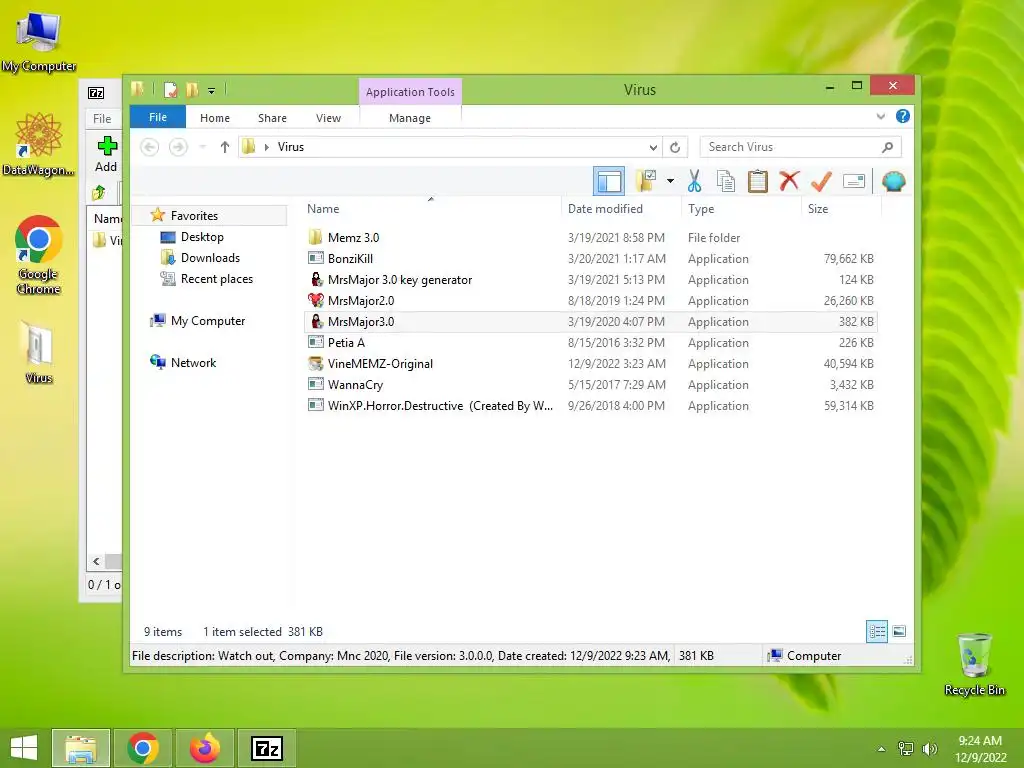Click the Paste clipboard icon
This screenshot has height=768, width=1024.
point(758,181)
